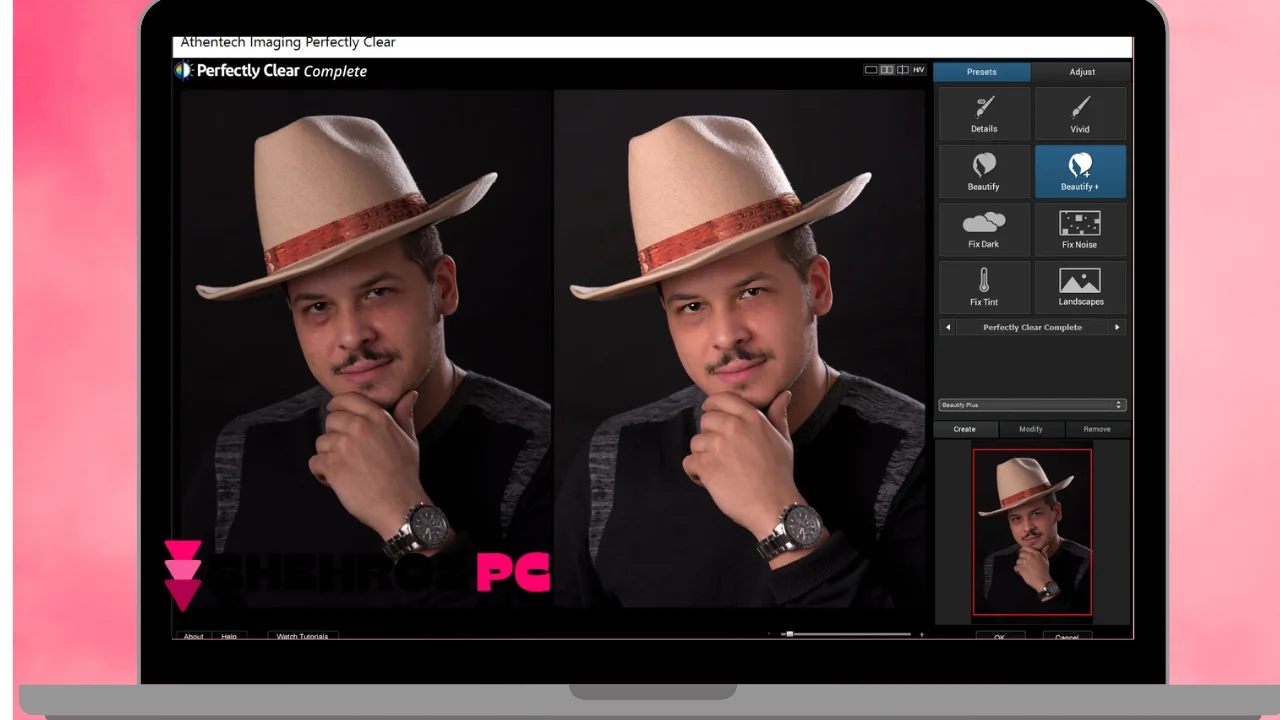Go to previous preset group arrow

947,327
